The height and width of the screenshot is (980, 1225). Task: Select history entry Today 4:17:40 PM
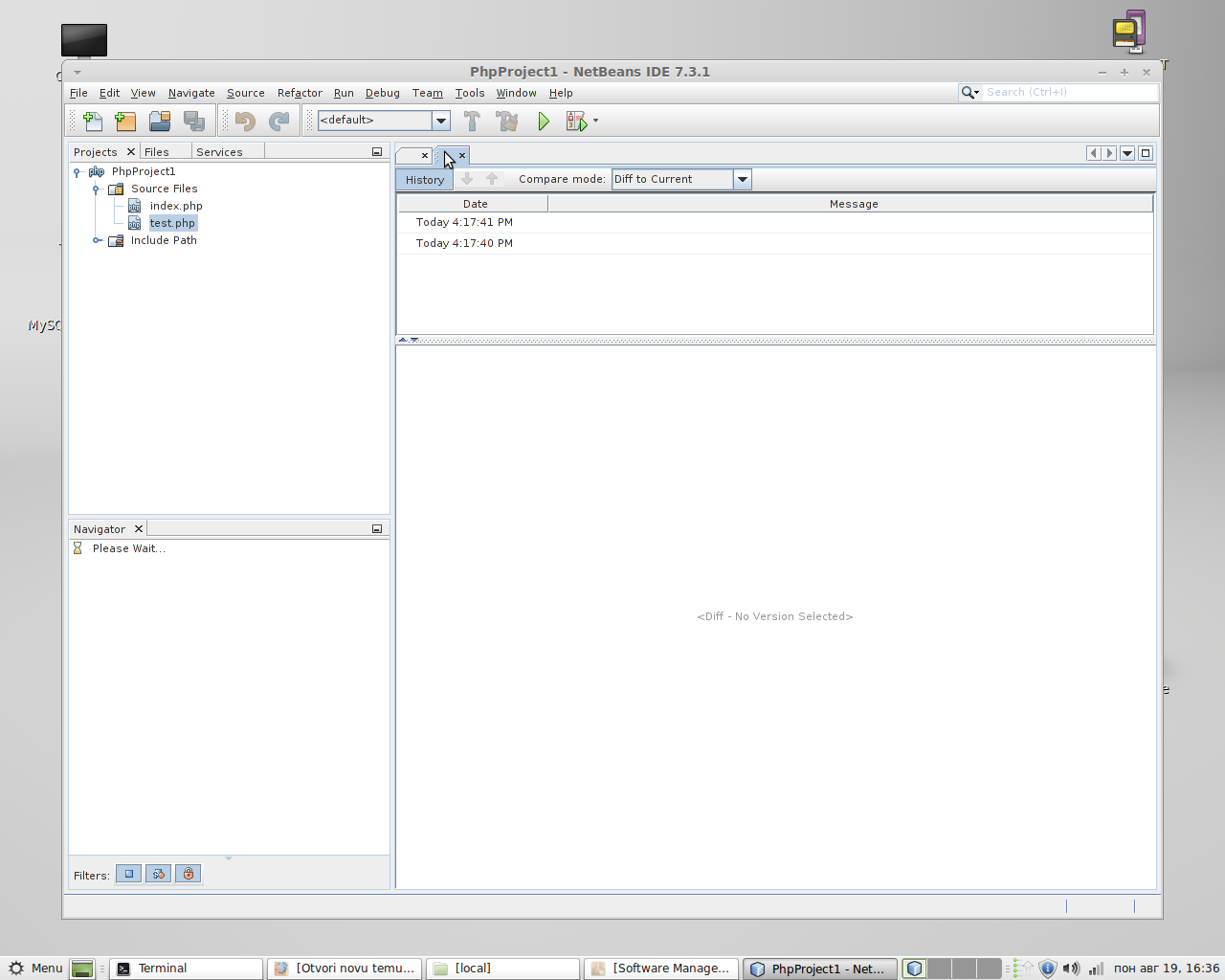pyautogui.click(x=775, y=243)
